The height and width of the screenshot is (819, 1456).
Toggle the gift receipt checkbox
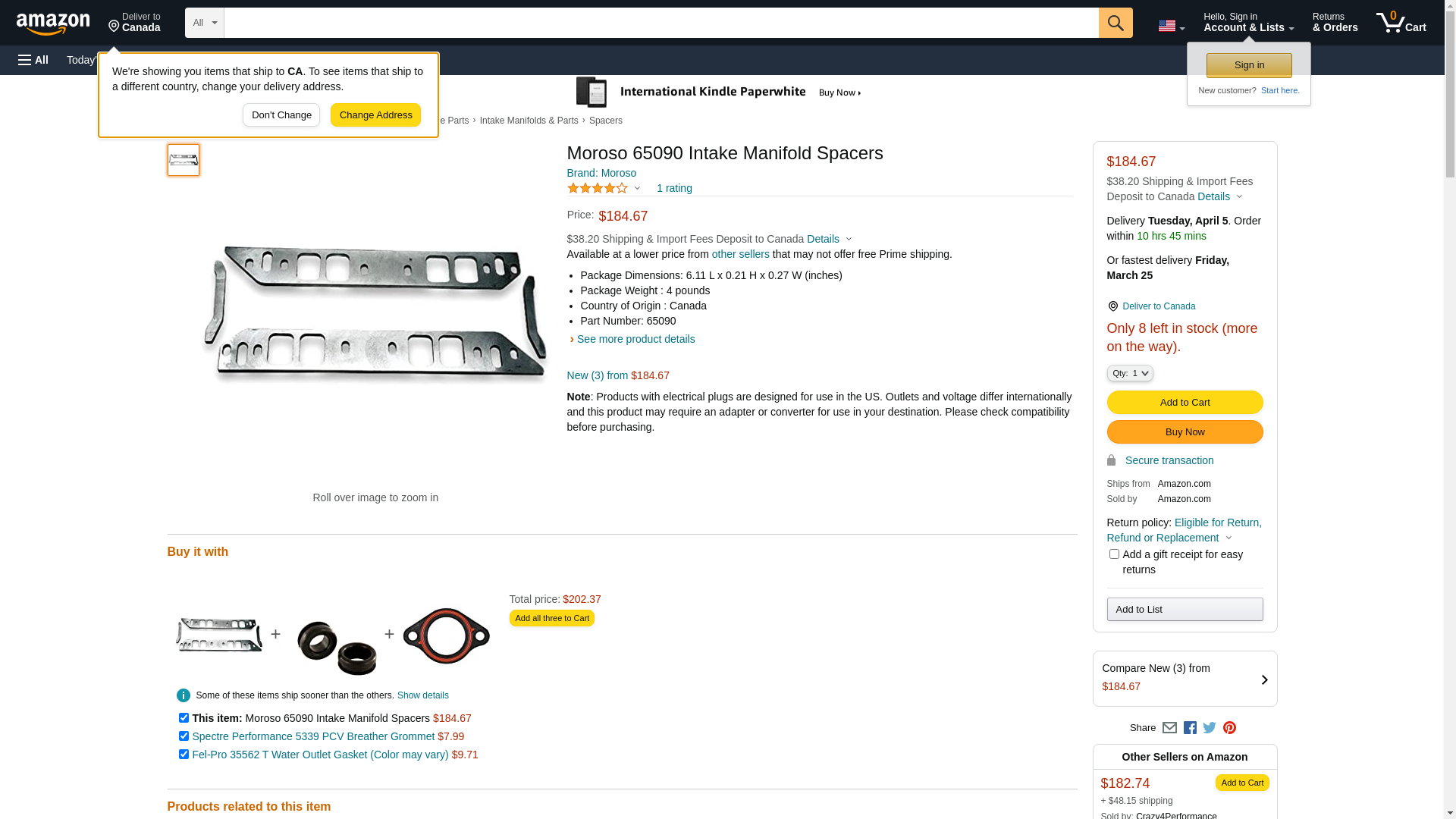pyautogui.click(x=1114, y=554)
